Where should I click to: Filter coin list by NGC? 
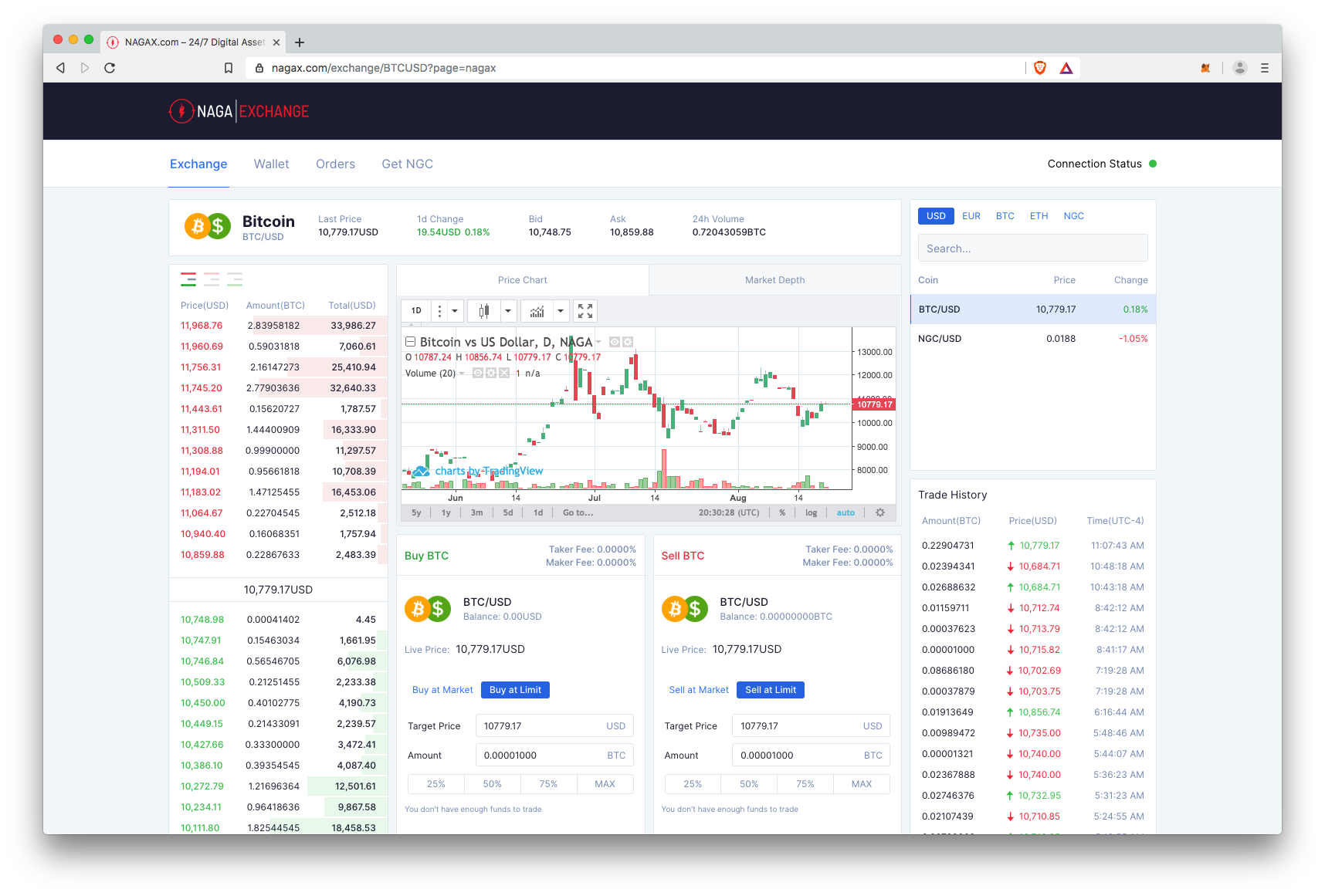1073,216
